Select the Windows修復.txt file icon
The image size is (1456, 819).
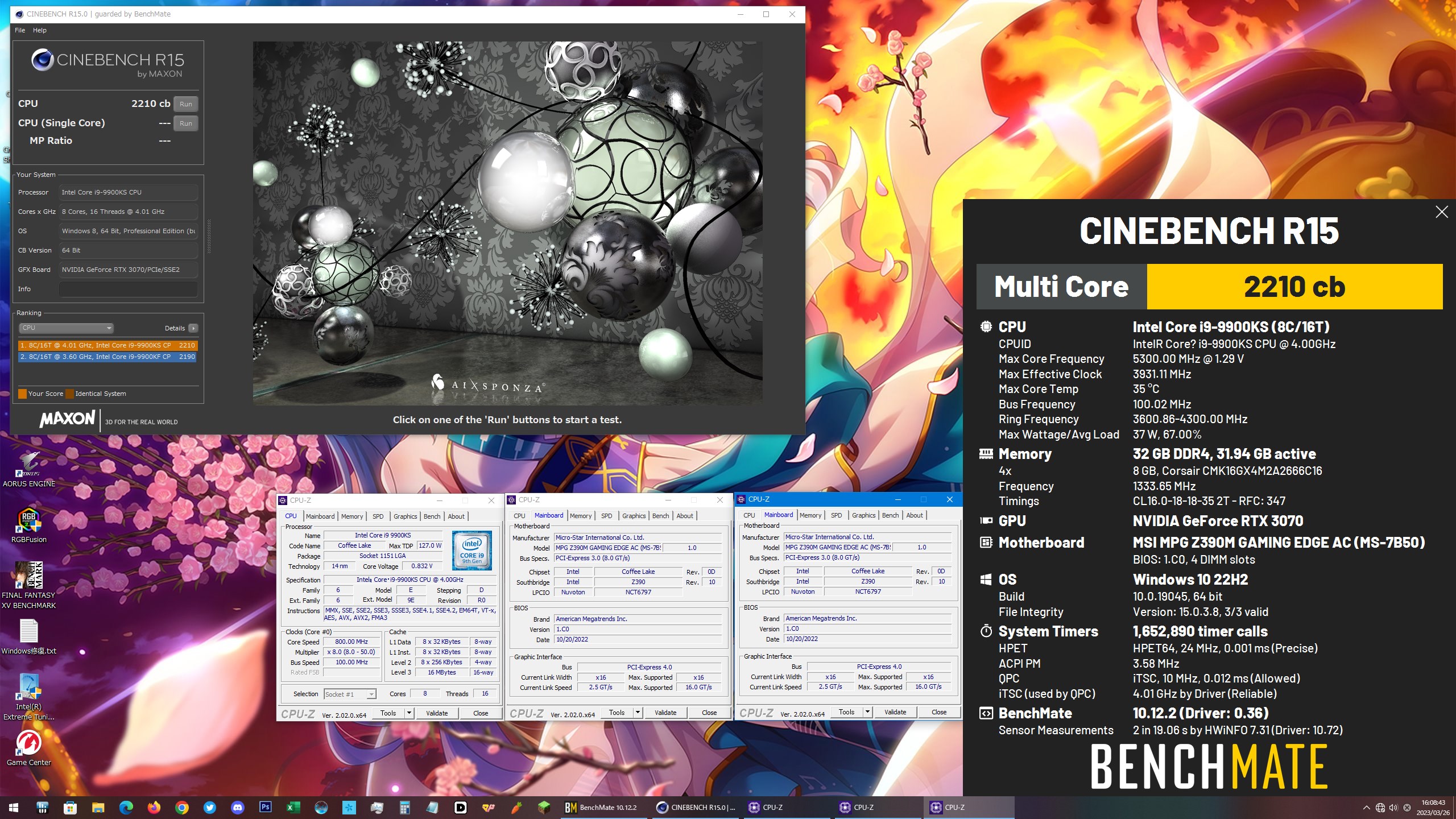(28, 637)
